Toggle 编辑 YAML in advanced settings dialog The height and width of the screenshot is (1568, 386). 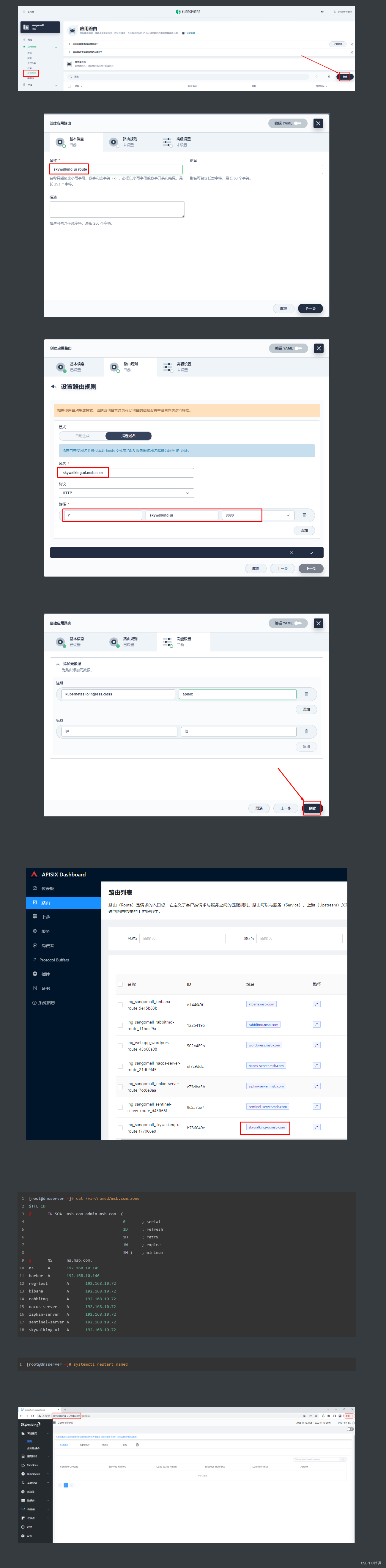click(x=288, y=623)
